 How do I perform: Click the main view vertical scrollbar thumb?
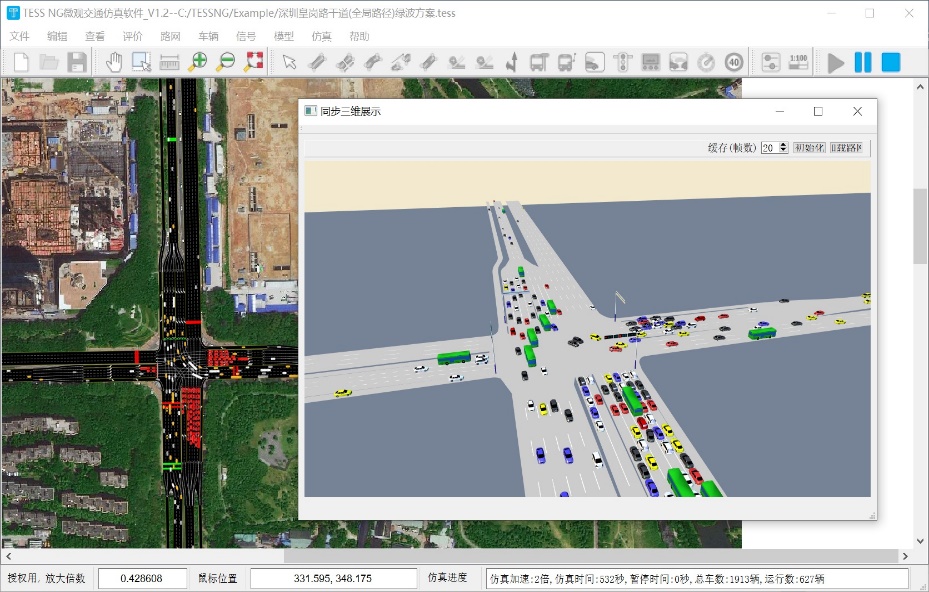[920, 225]
